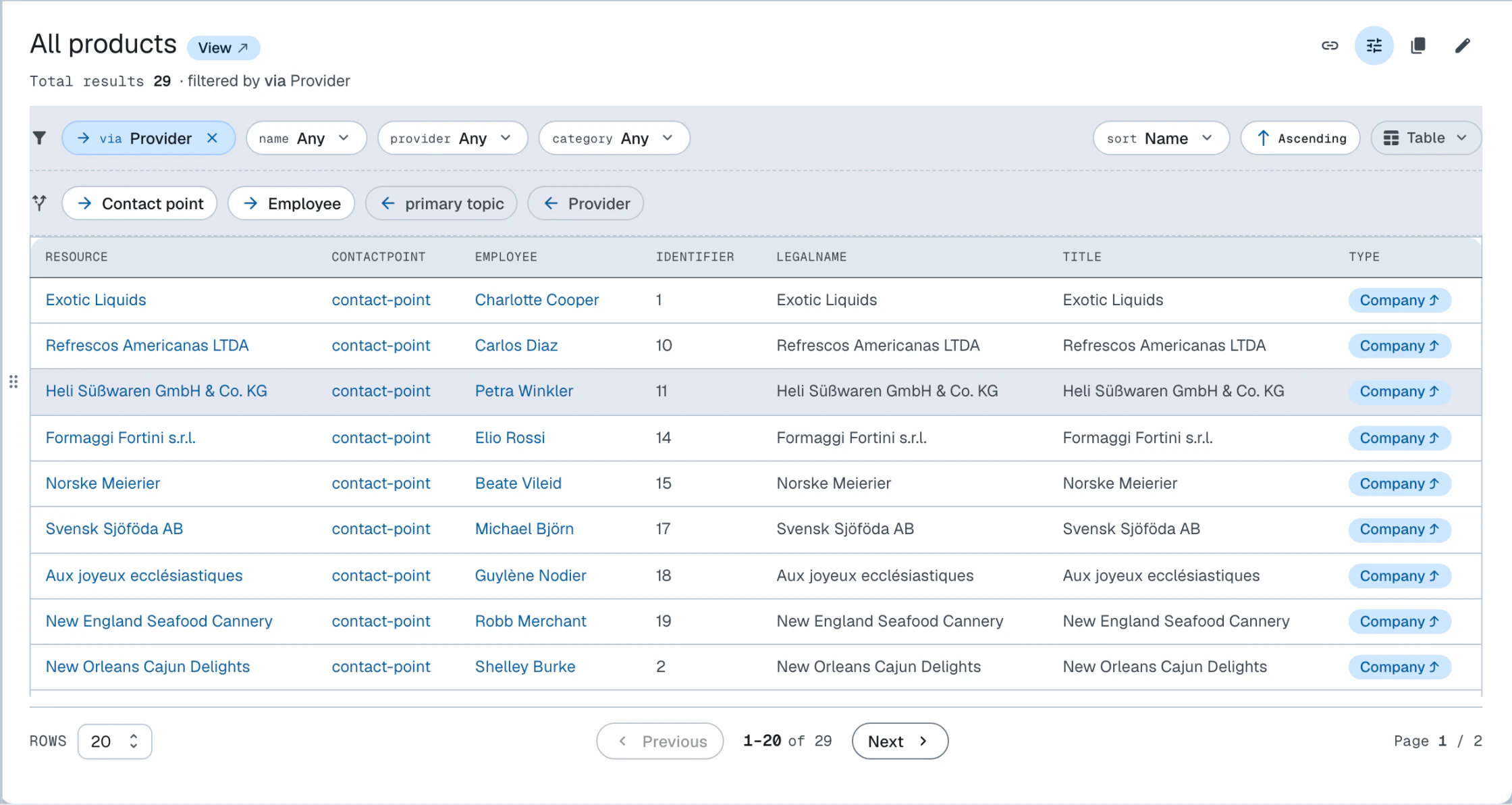Click the funnel filter icon
Viewport: 1512px width, 805px height.
[40, 138]
